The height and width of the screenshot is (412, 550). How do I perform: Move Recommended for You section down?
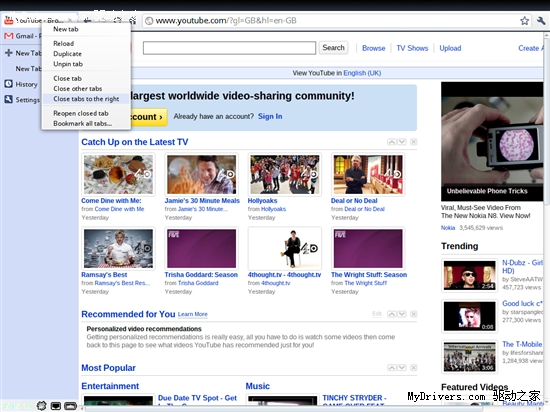click(x=402, y=314)
